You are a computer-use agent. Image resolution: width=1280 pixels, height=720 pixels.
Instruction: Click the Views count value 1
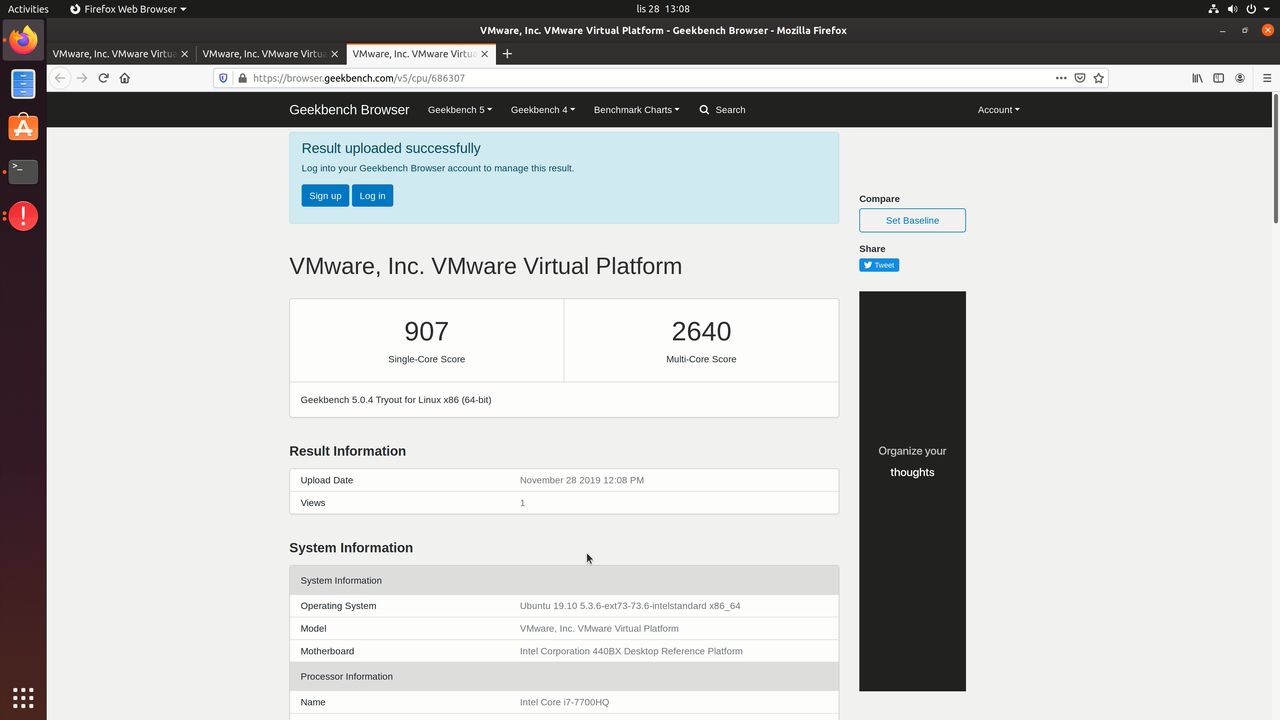click(522, 503)
